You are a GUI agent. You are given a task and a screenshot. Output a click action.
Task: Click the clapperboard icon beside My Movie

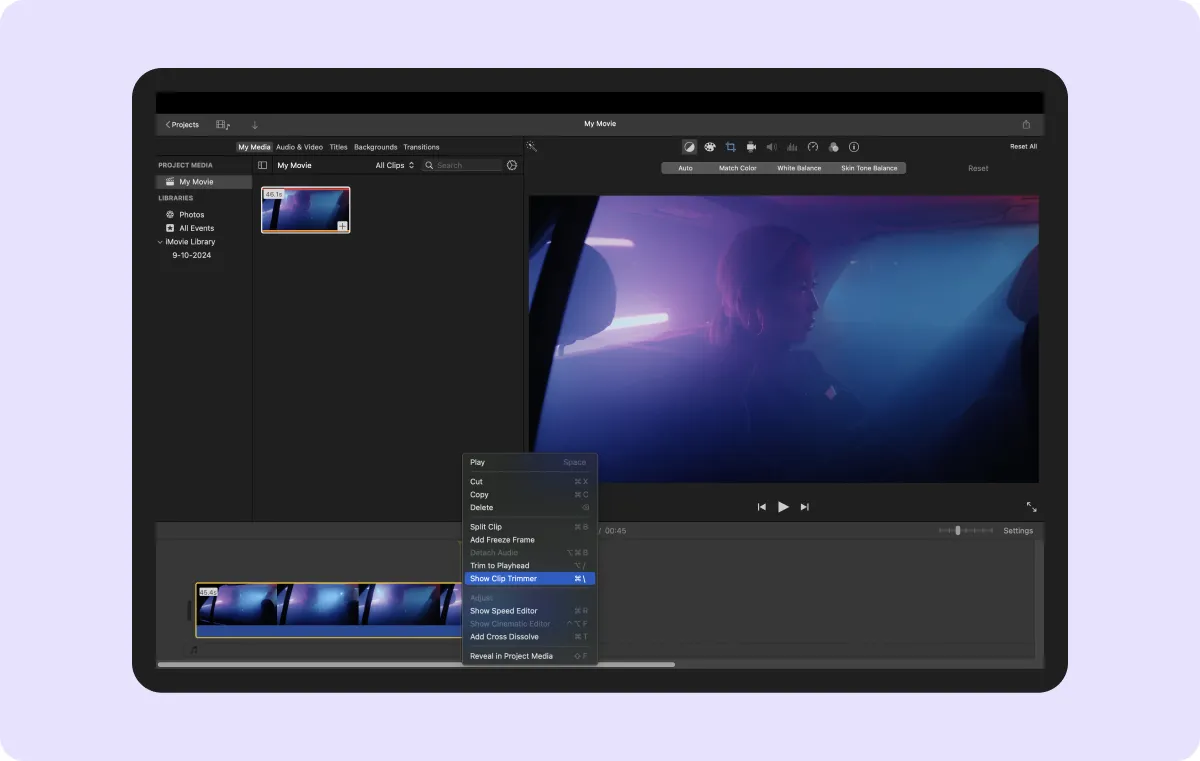(x=170, y=182)
